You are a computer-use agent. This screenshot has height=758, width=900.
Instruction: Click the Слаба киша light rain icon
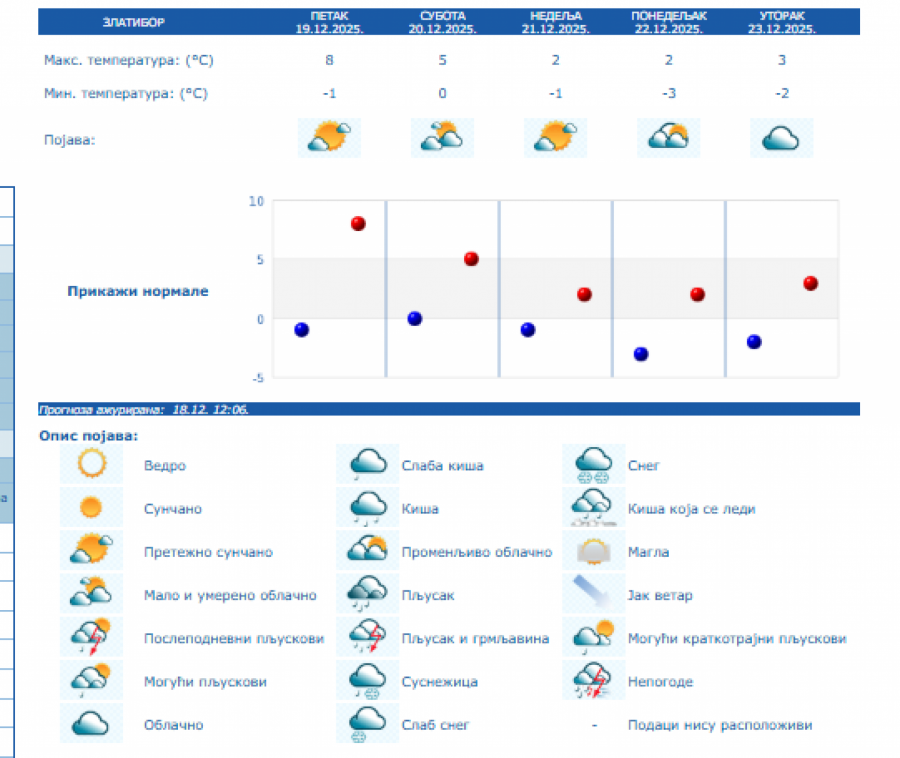click(x=368, y=465)
